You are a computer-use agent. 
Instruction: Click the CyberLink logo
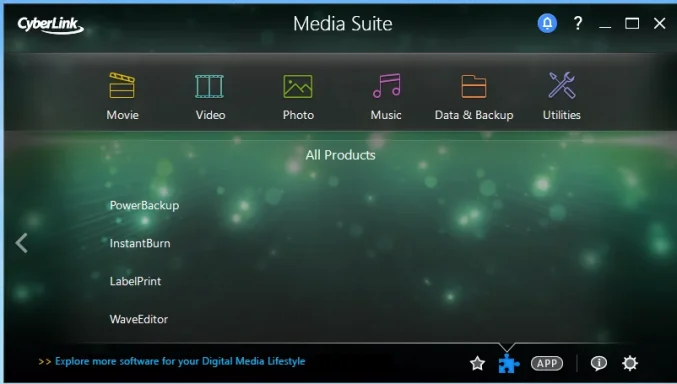coord(50,25)
